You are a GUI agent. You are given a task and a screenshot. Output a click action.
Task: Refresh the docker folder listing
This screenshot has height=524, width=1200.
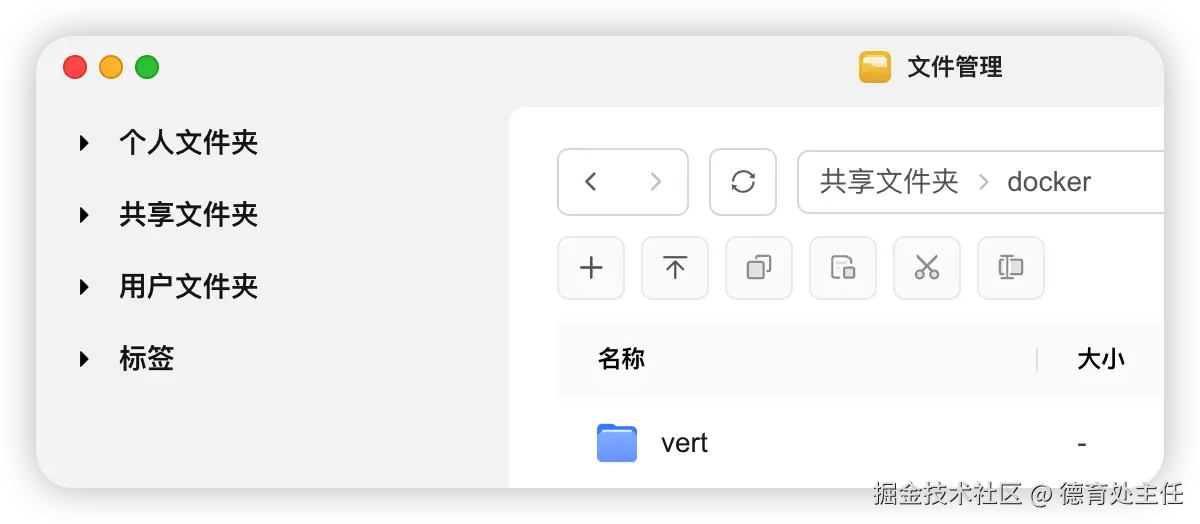click(743, 182)
